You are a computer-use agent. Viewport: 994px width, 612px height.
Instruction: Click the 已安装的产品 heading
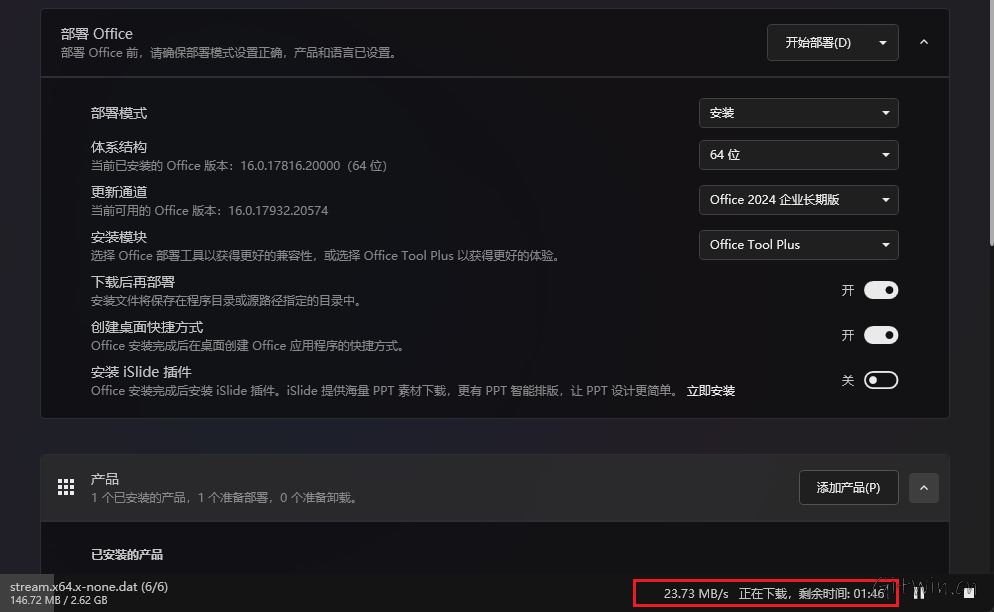click(127, 555)
